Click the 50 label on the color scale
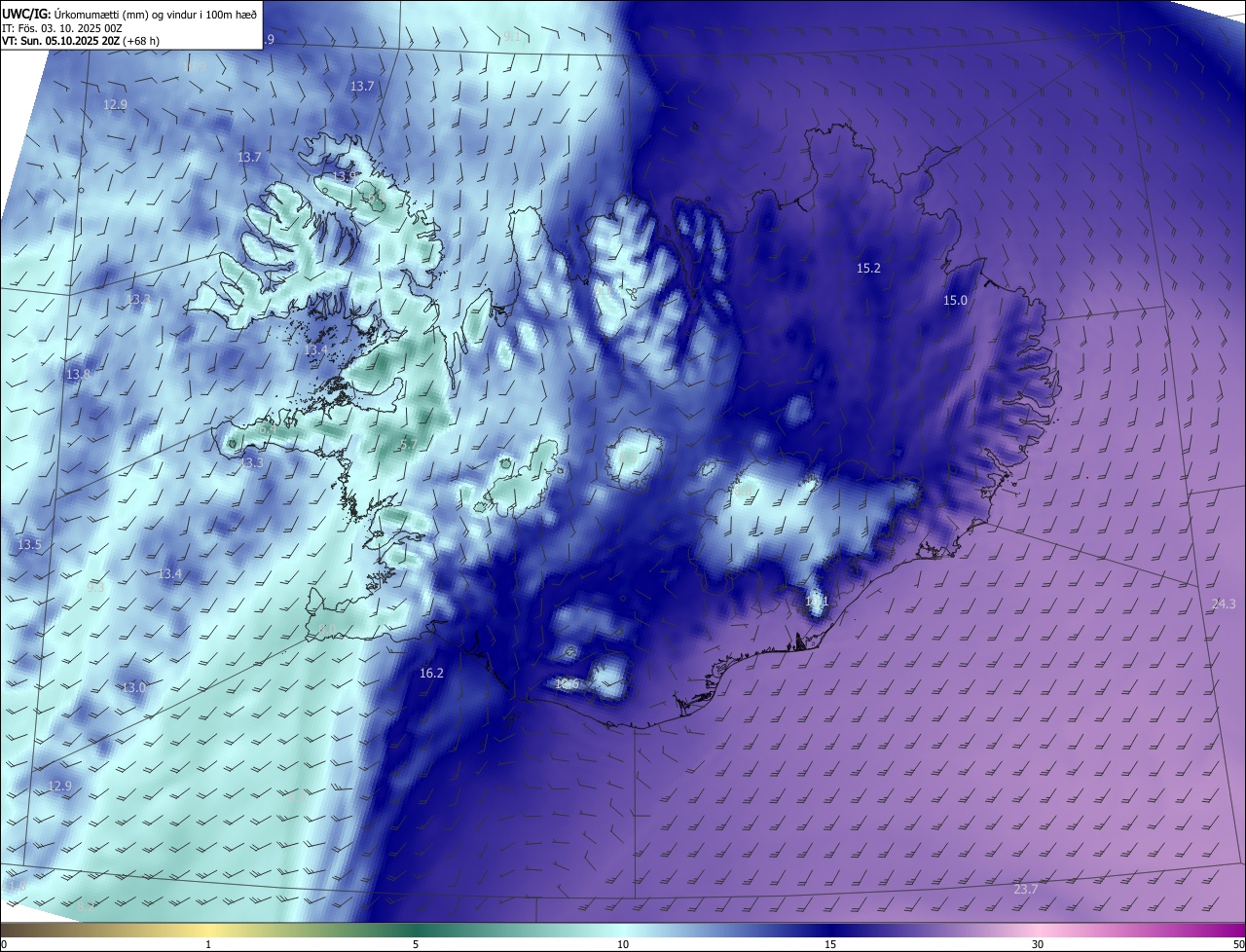1246x952 pixels. (1238, 944)
